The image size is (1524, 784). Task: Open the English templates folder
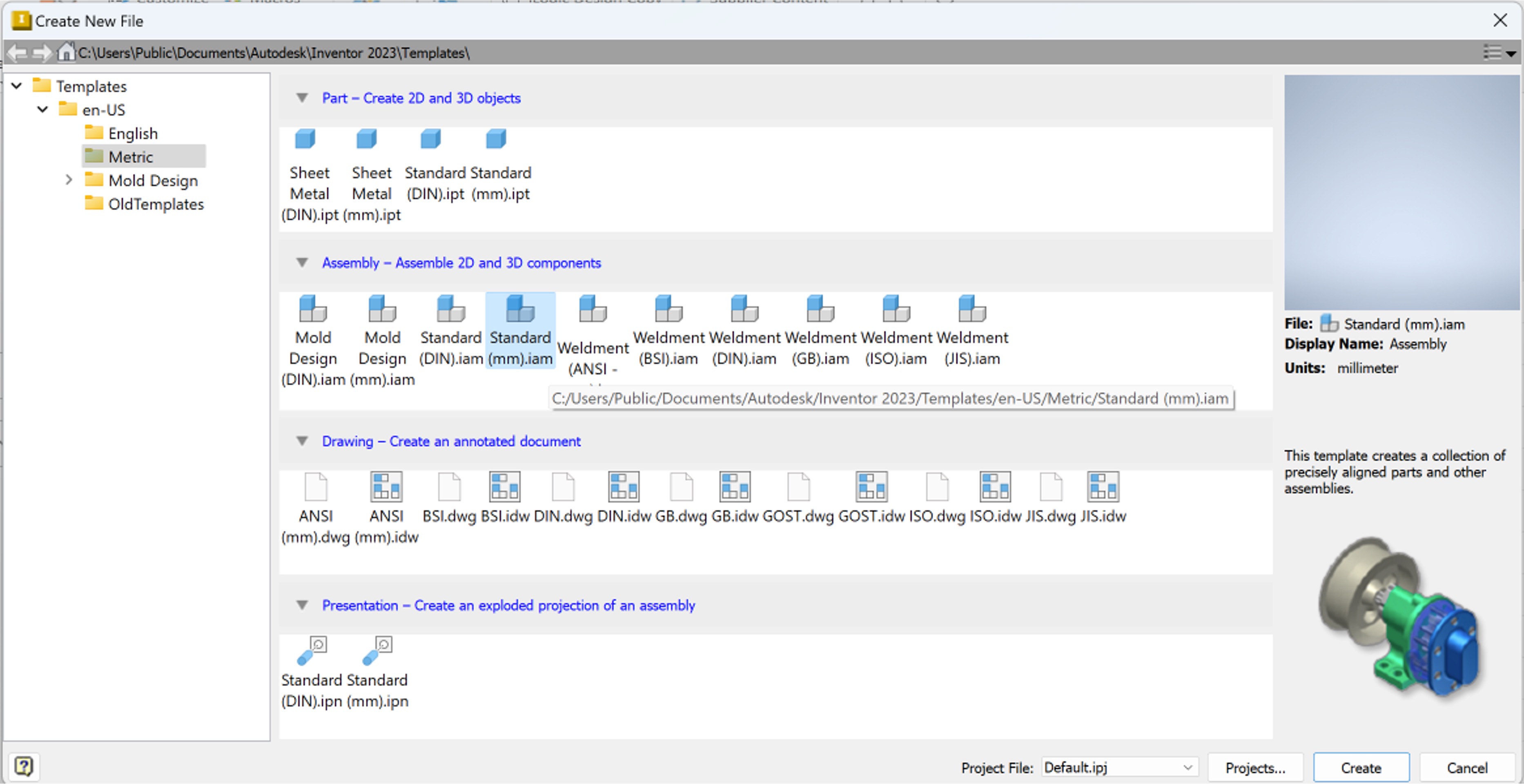click(x=121, y=133)
